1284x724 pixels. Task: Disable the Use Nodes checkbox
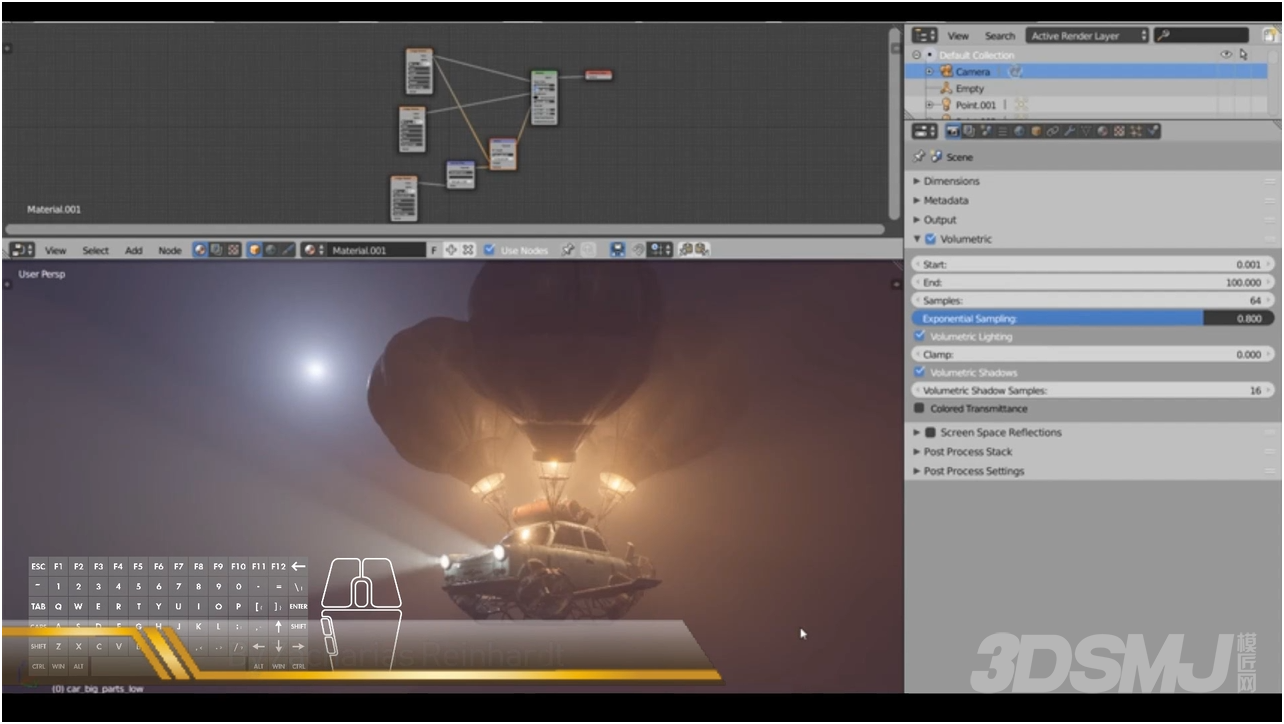(489, 250)
